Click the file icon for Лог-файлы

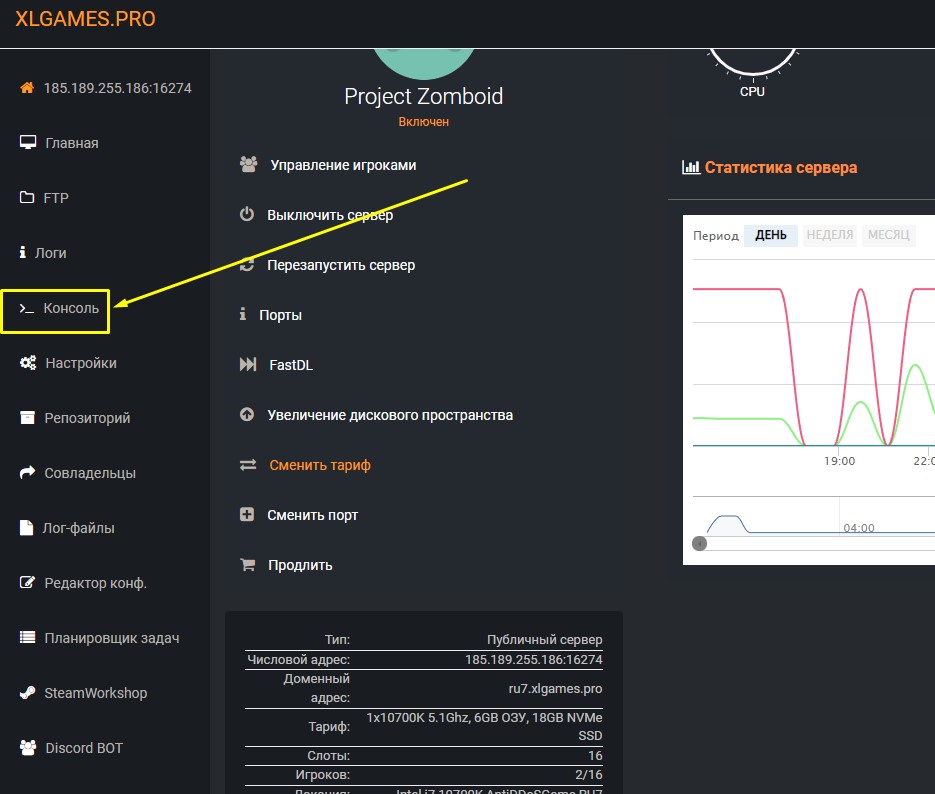pos(26,528)
